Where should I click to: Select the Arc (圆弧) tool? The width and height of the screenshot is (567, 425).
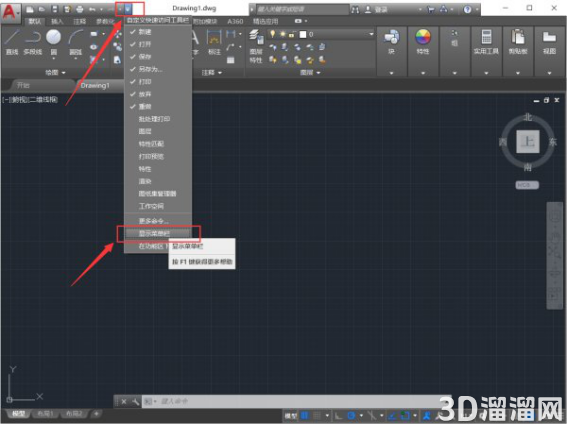75,42
